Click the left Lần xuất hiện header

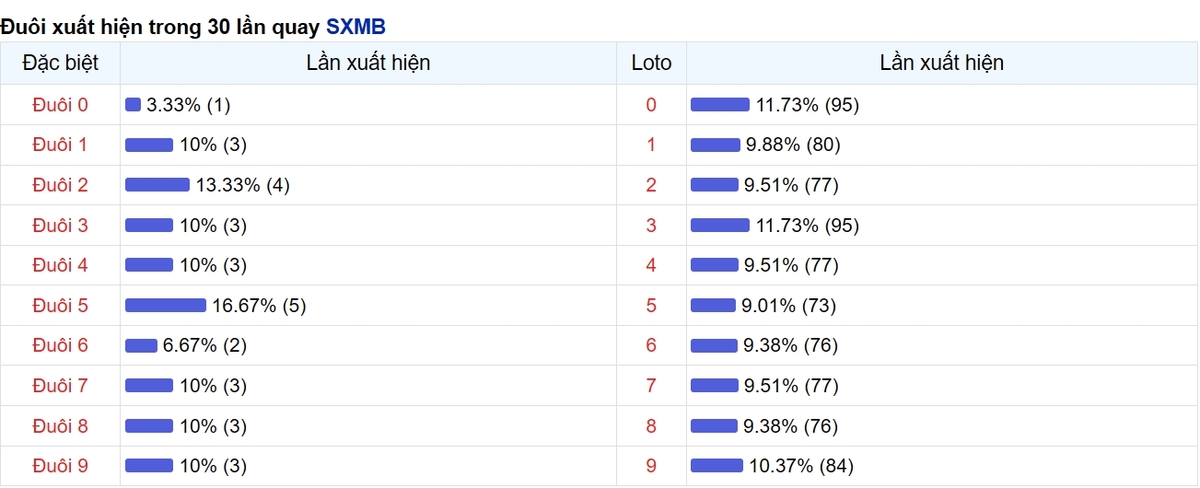(368, 63)
